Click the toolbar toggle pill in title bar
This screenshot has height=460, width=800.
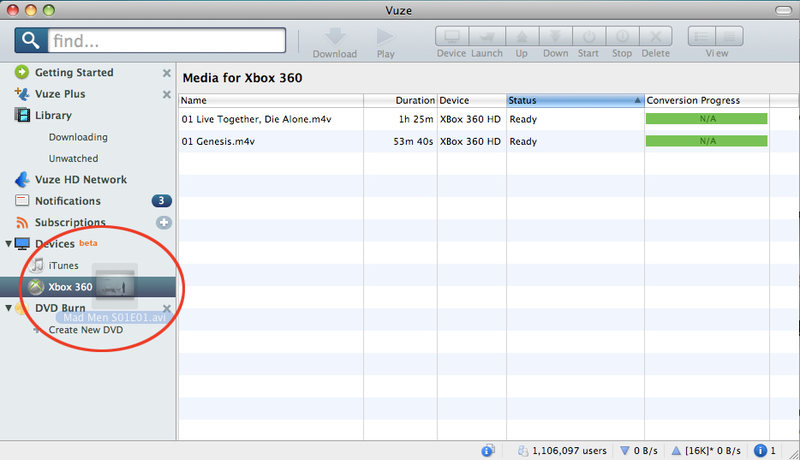click(783, 10)
